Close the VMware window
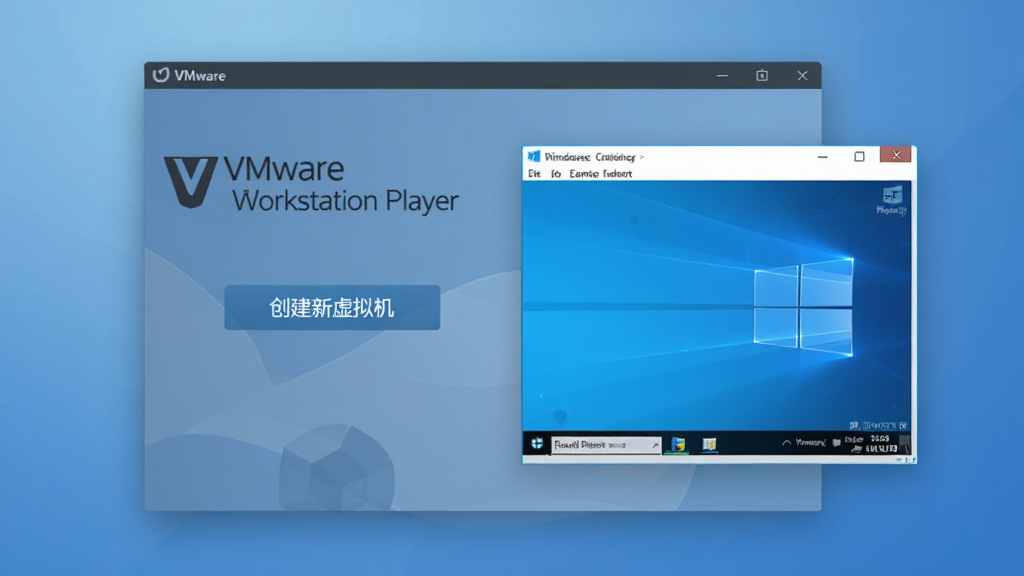This screenshot has width=1024, height=576. click(802, 76)
